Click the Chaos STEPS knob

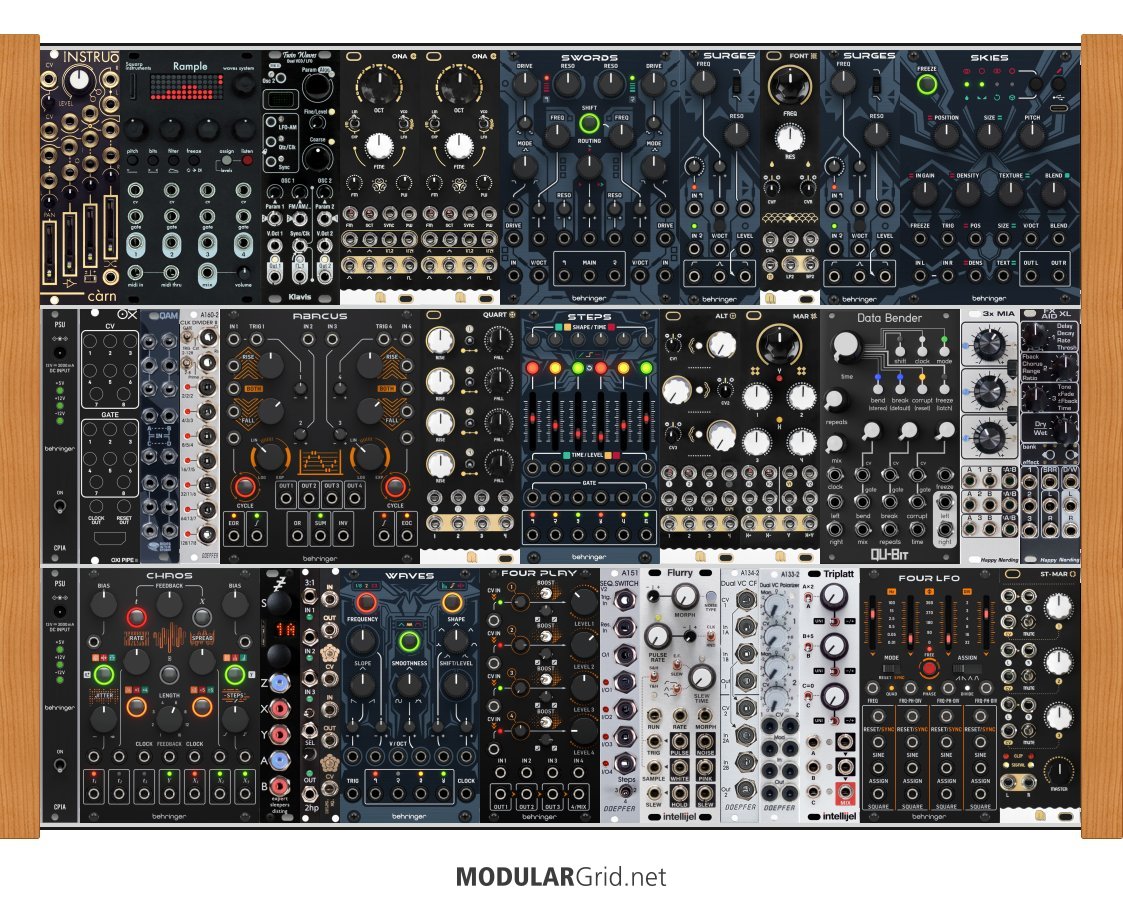point(234,718)
